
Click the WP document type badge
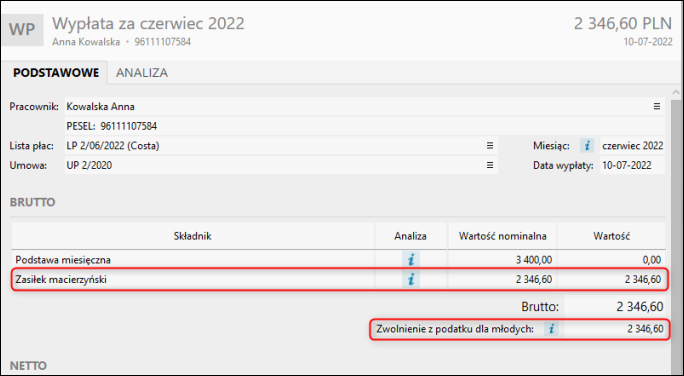(x=23, y=30)
